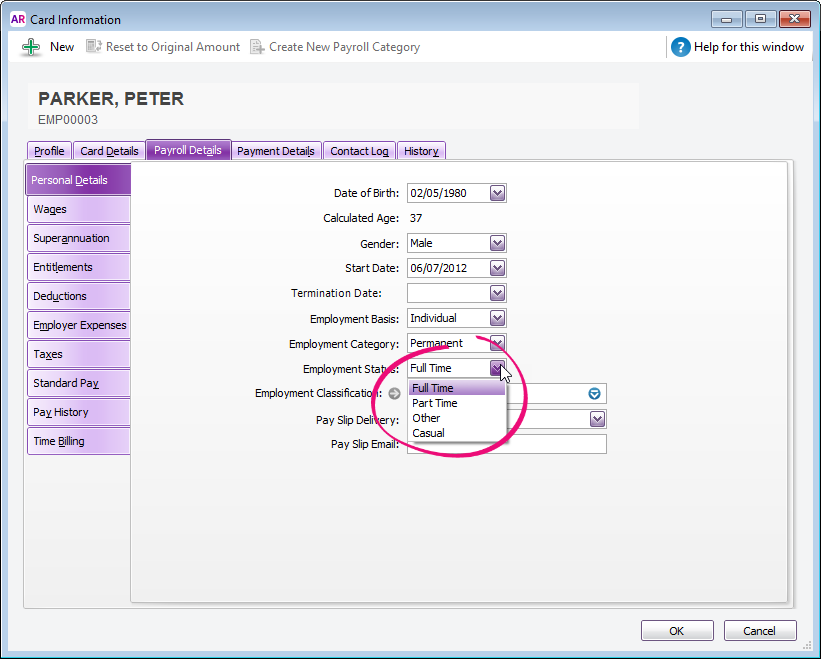Open the Date of Birth dropdown

[497, 193]
